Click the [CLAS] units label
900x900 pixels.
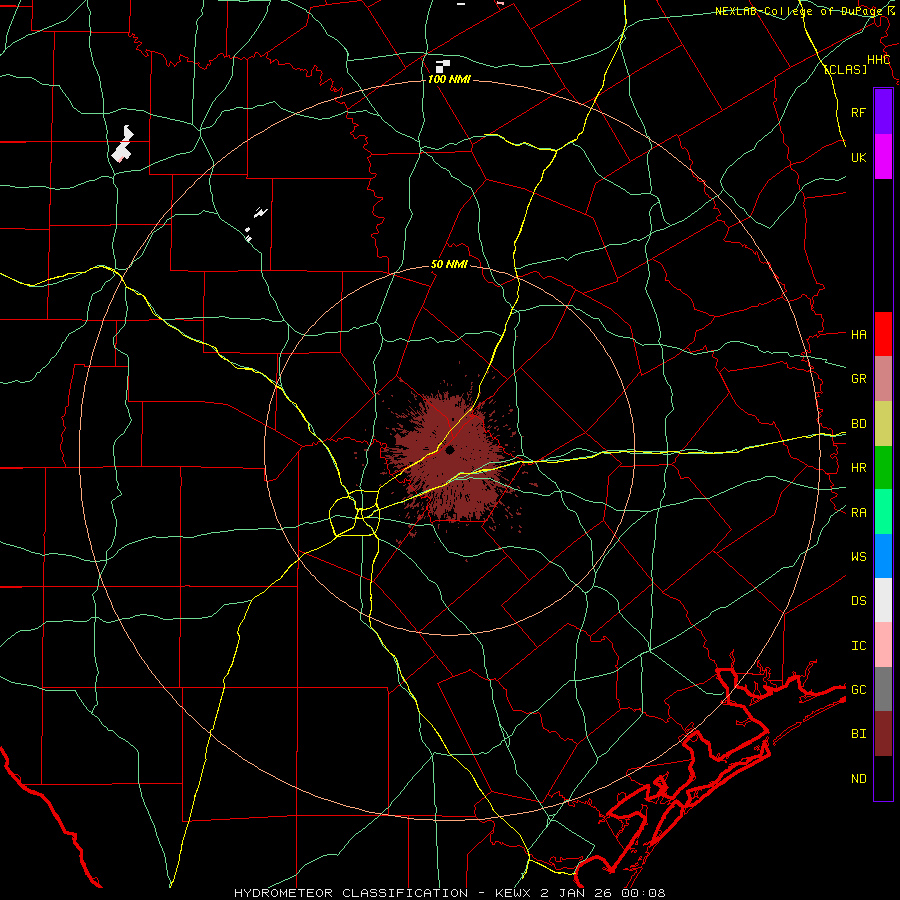pyautogui.click(x=845, y=70)
